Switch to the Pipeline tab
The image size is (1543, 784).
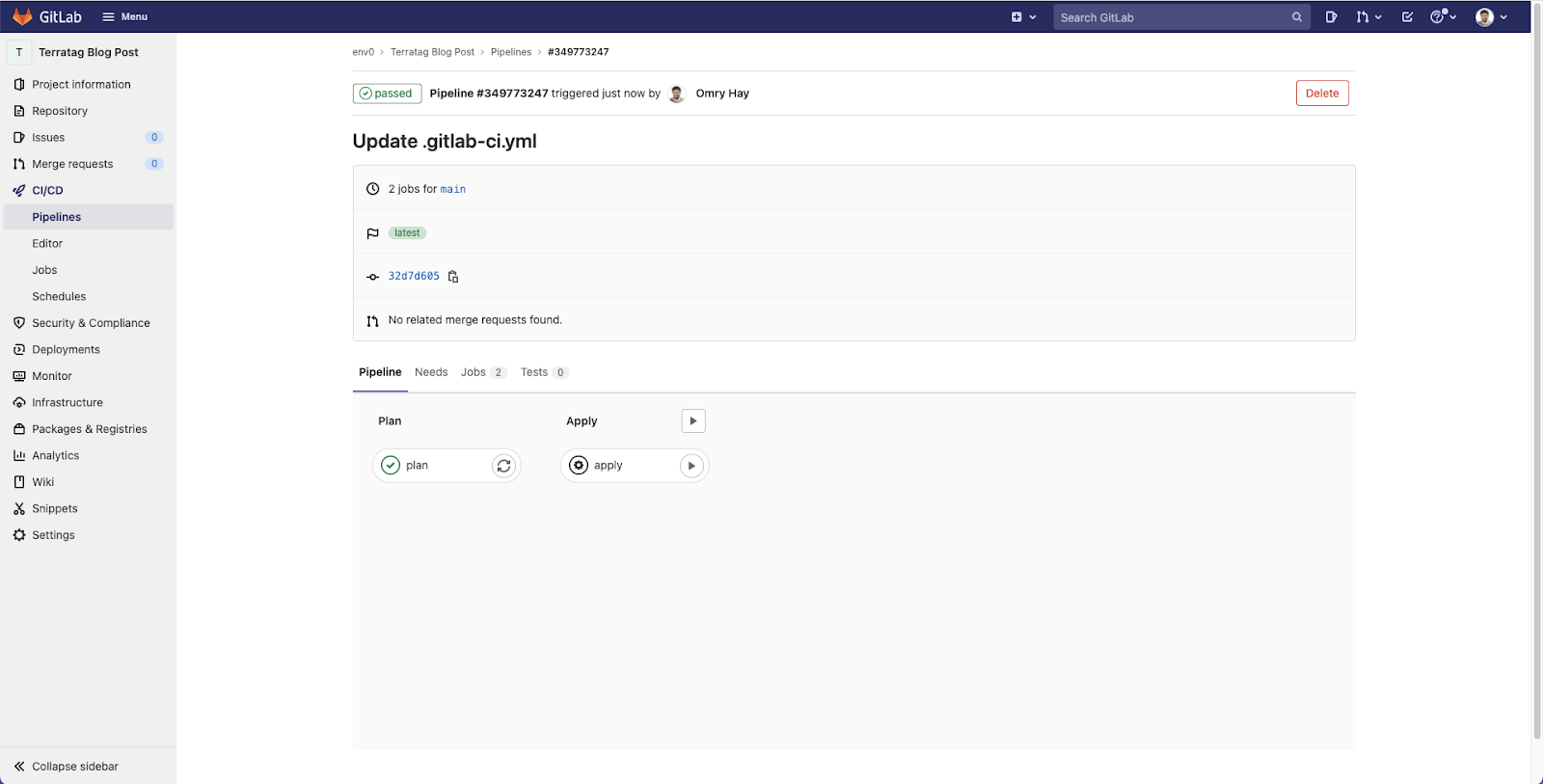click(380, 372)
